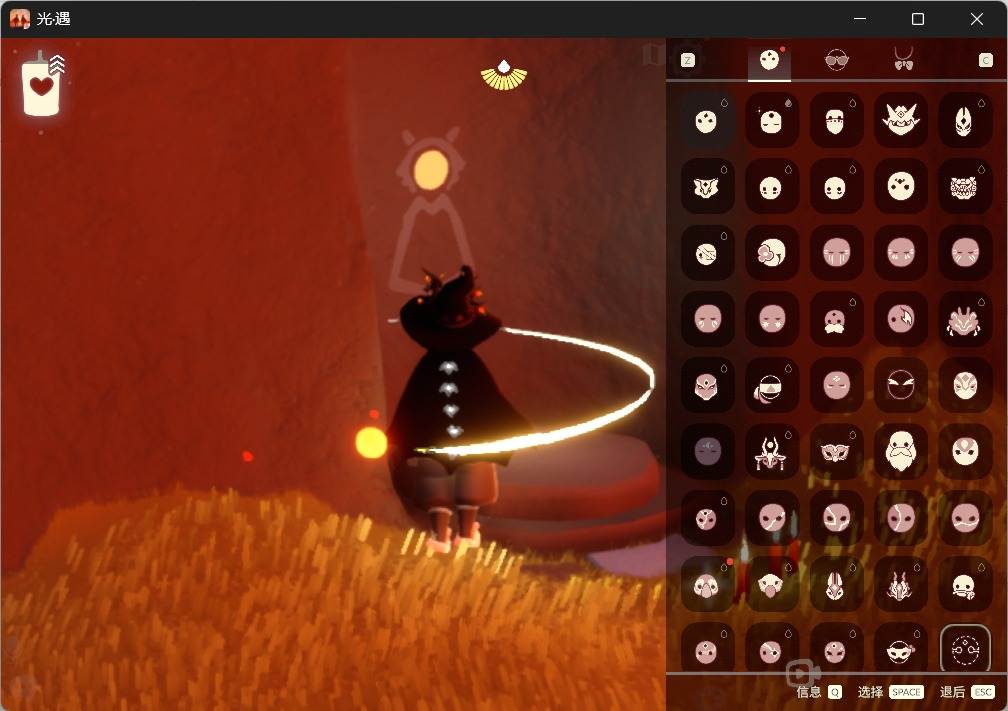
Task: Select the mask with the red notification dot
Action: click(x=707, y=584)
